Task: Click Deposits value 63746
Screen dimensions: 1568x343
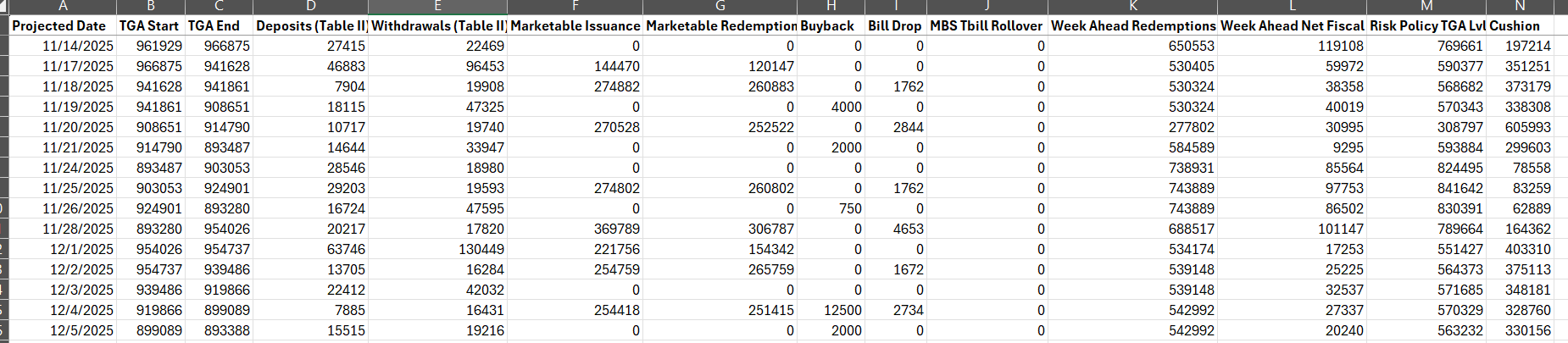Action: pyautogui.click(x=310, y=249)
